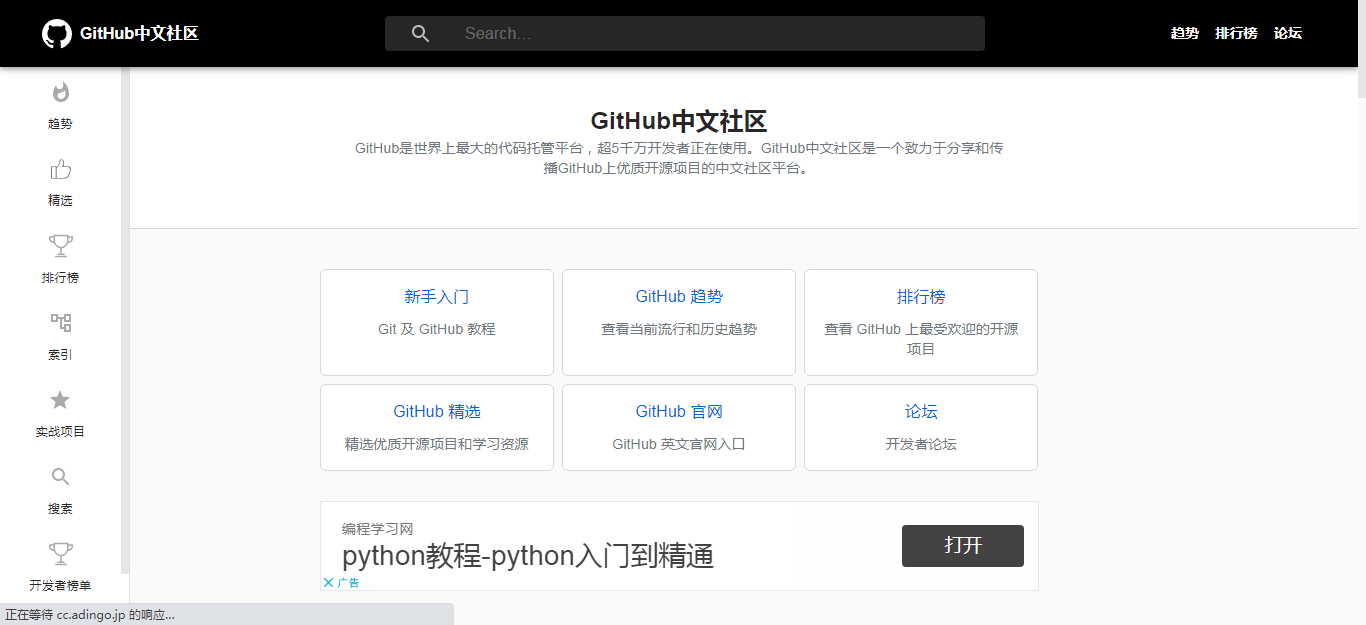Image resolution: width=1366 pixels, height=625 pixels.
Task: Click the GitHub octocat logo icon
Action: (x=57, y=33)
